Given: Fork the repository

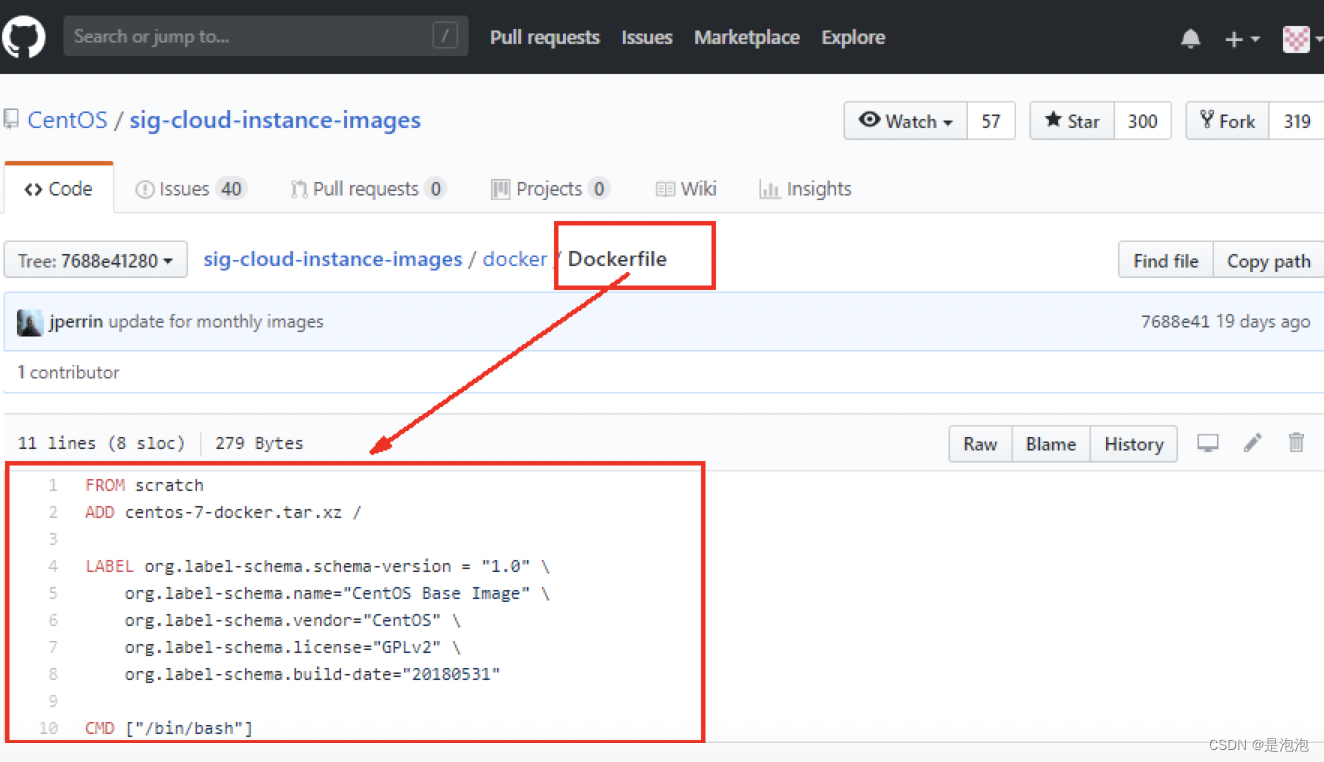Looking at the screenshot, I should click(1227, 121).
